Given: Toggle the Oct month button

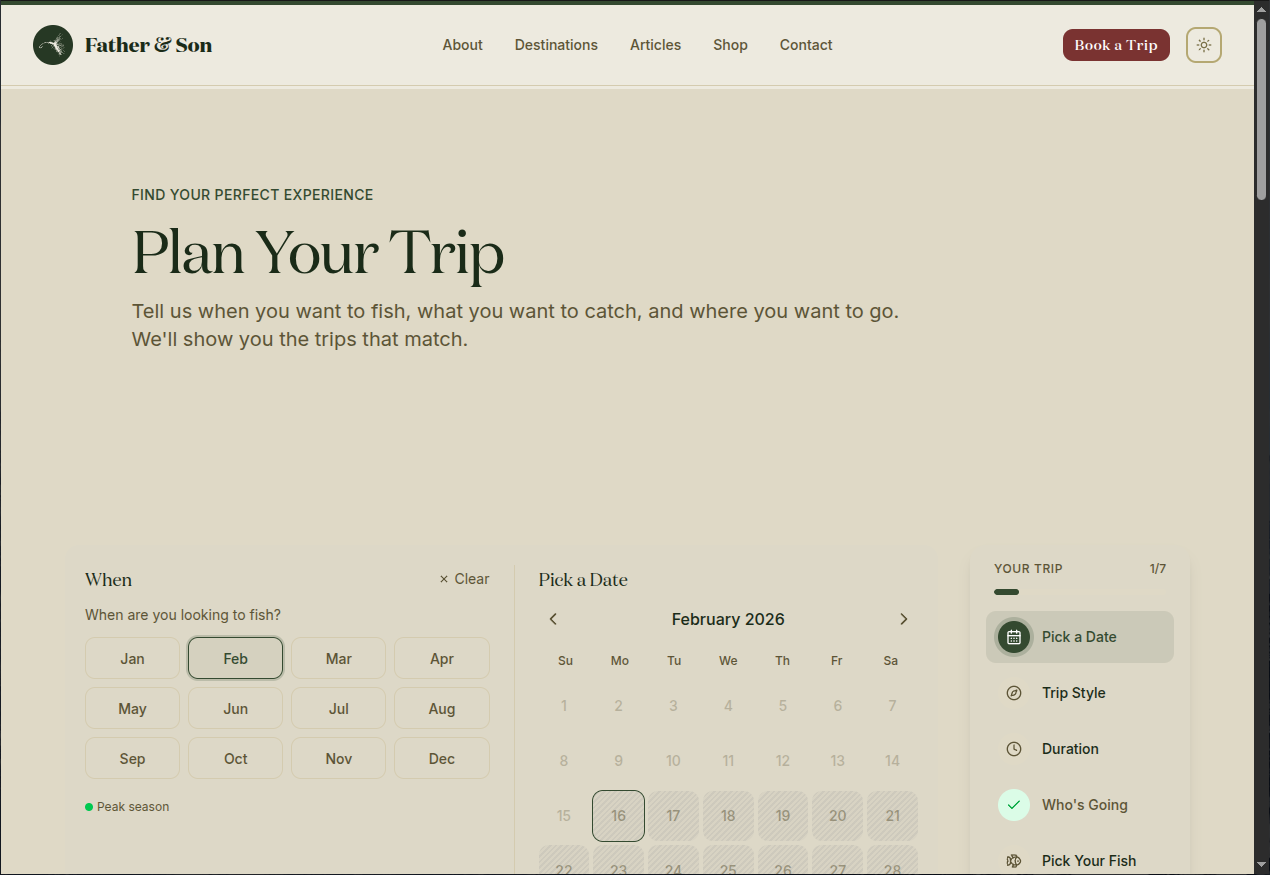Looking at the screenshot, I should (235, 758).
